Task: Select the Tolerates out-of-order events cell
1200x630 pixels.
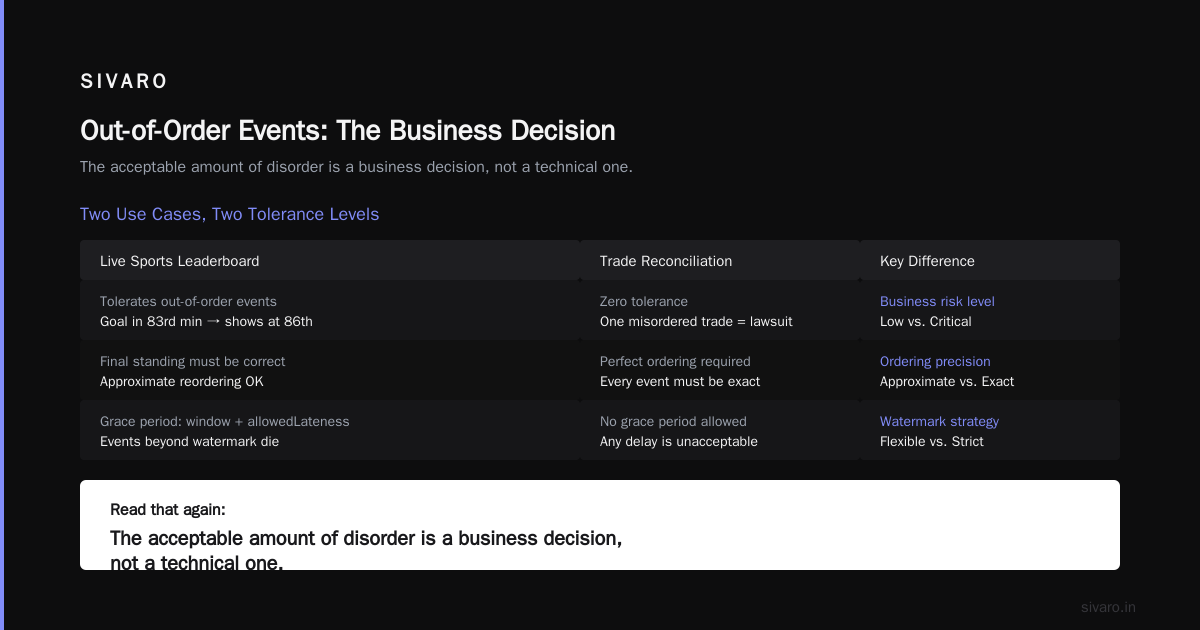Action: 330,311
